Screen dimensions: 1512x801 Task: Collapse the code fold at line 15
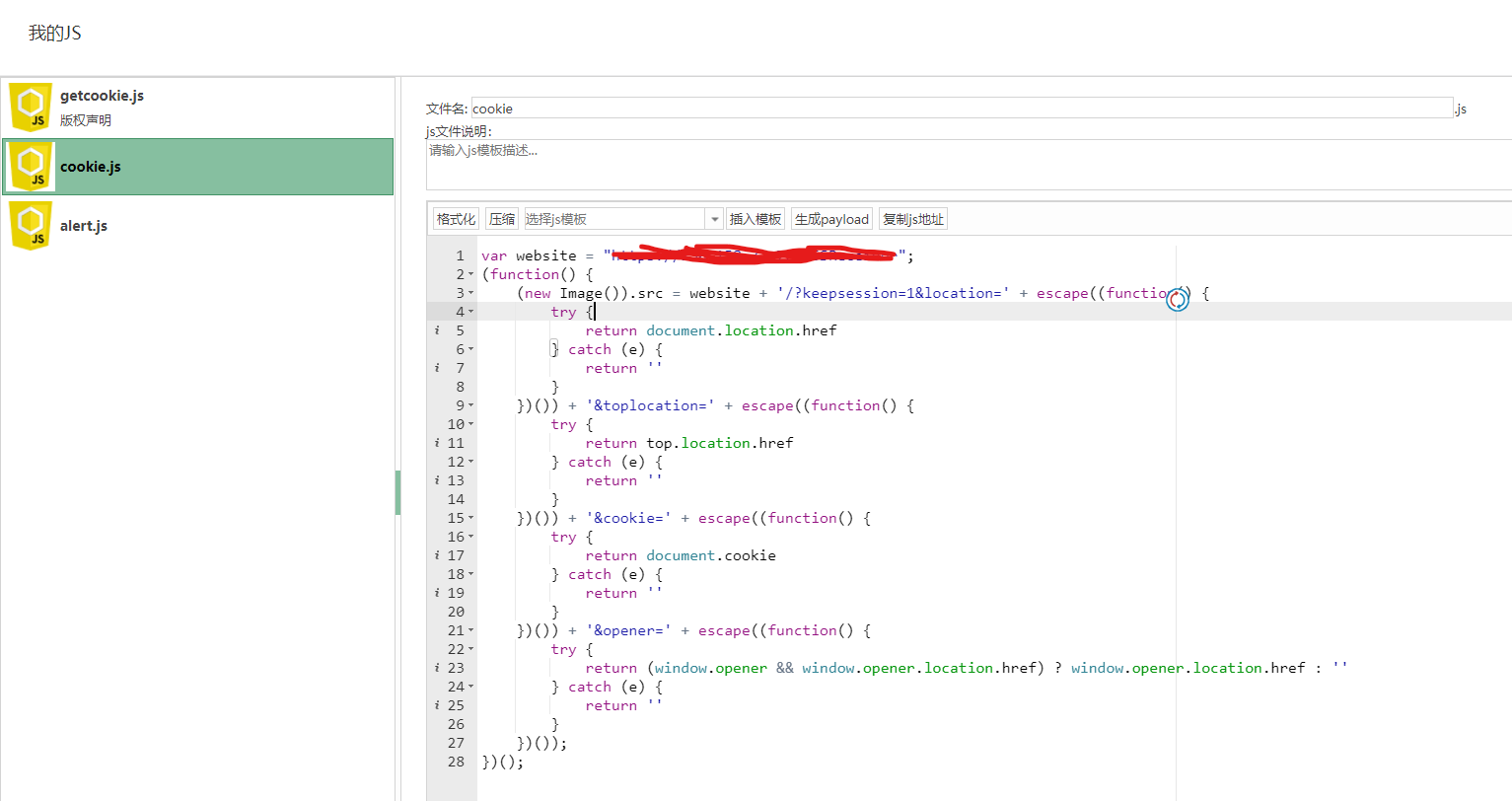[470, 519]
